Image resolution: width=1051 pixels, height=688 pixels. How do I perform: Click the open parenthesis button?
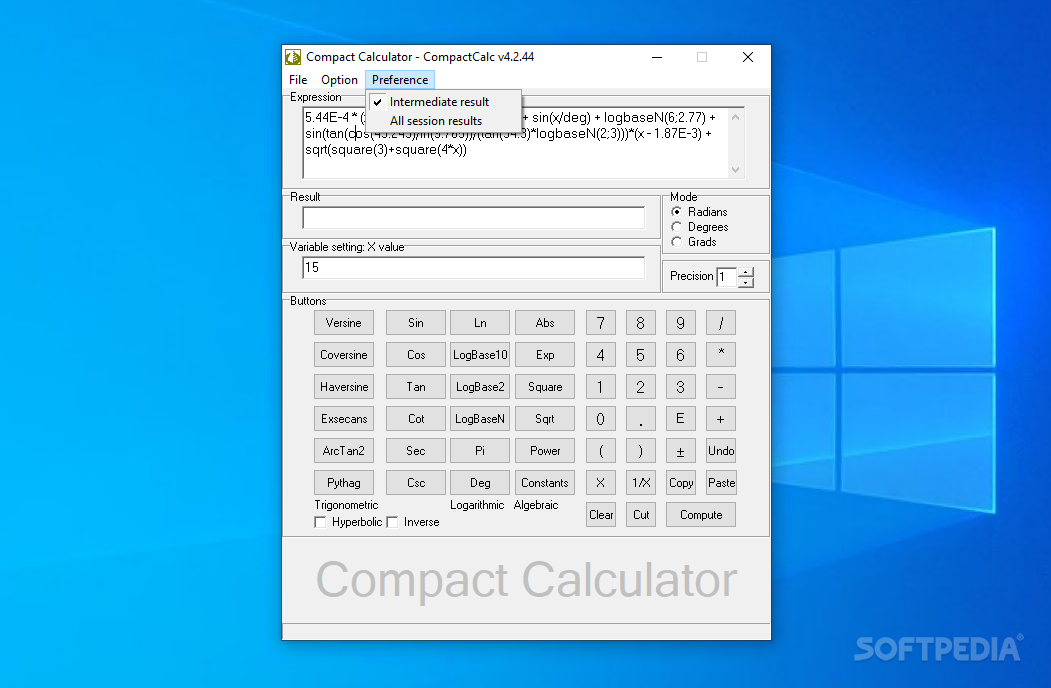pos(601,451)
